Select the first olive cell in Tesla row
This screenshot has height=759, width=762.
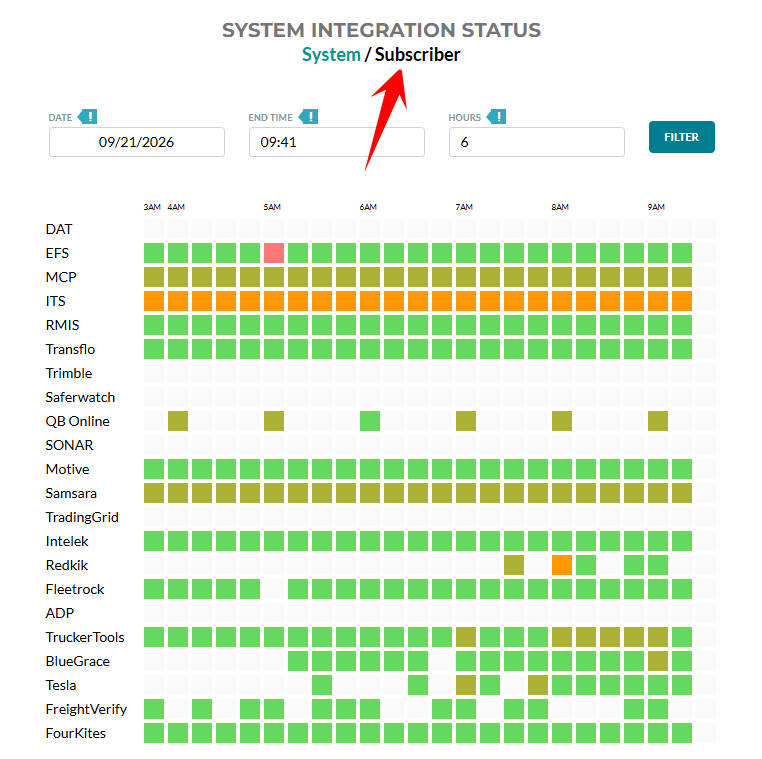(x=466, y=685)
